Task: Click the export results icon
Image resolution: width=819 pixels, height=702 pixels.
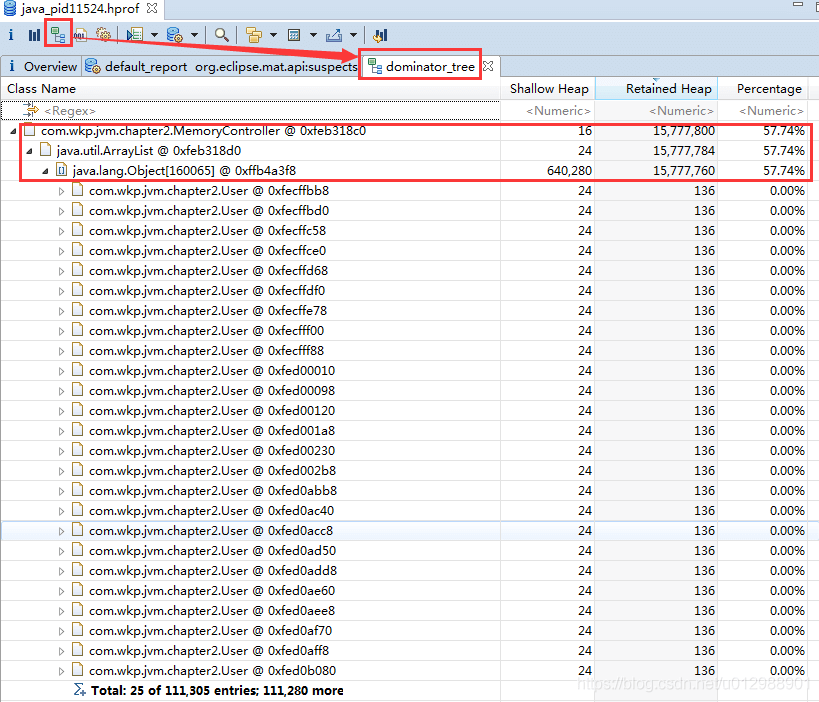Action: coord(334,35)
